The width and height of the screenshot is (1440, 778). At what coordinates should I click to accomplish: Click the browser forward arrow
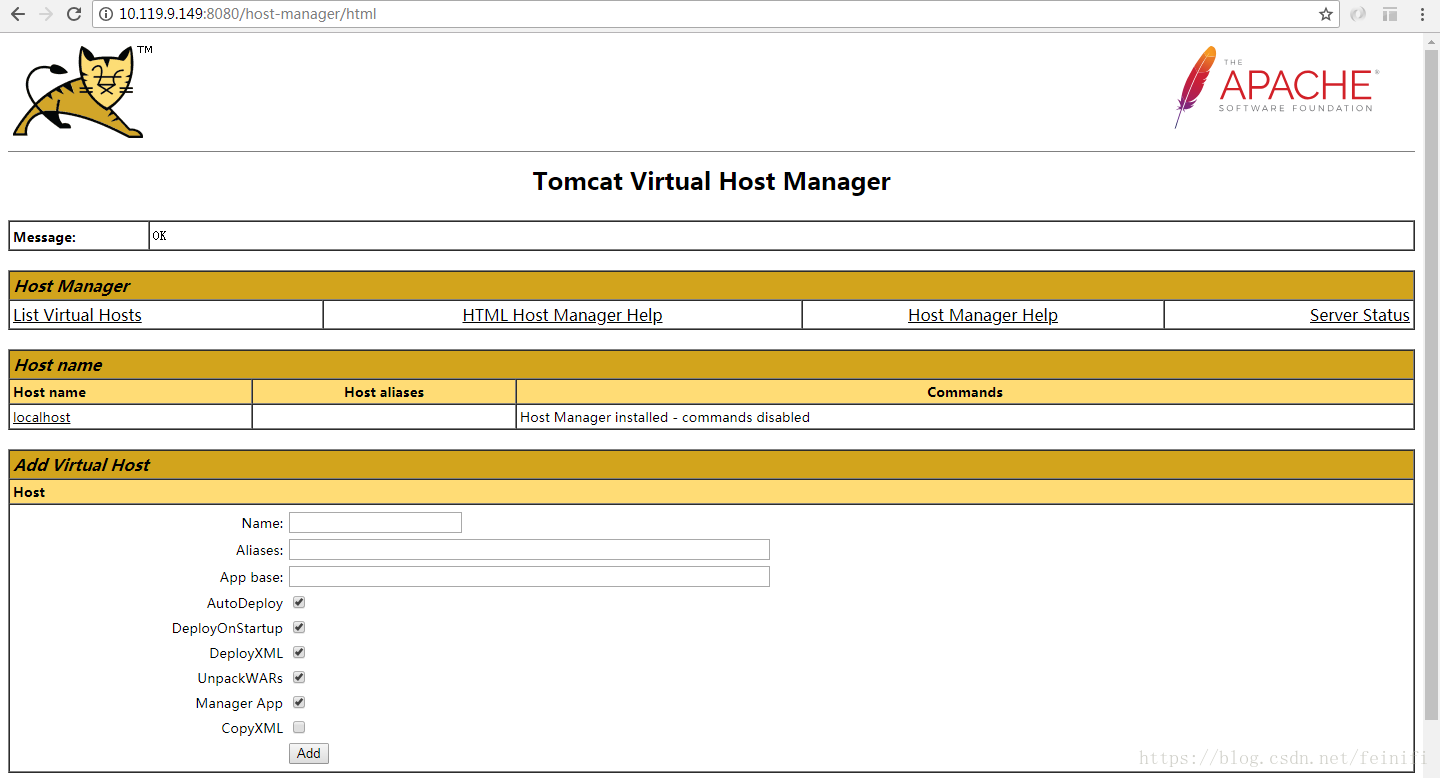(45, 14)
